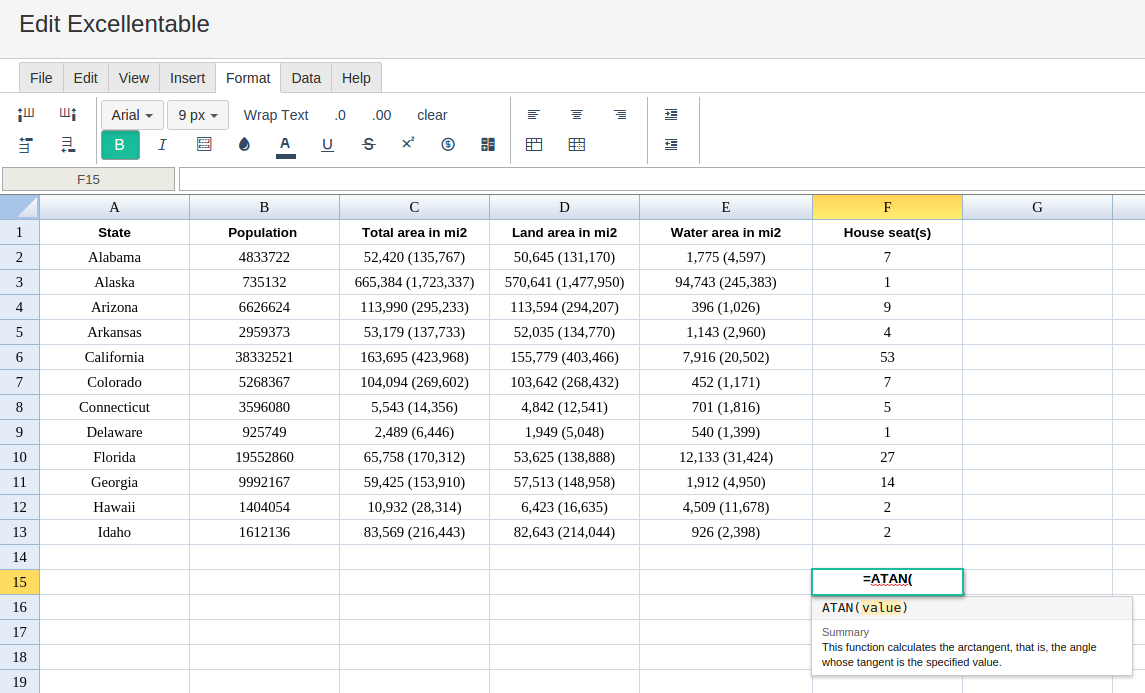Open the Data menu
1145x693 pixels.
point(306,78)
